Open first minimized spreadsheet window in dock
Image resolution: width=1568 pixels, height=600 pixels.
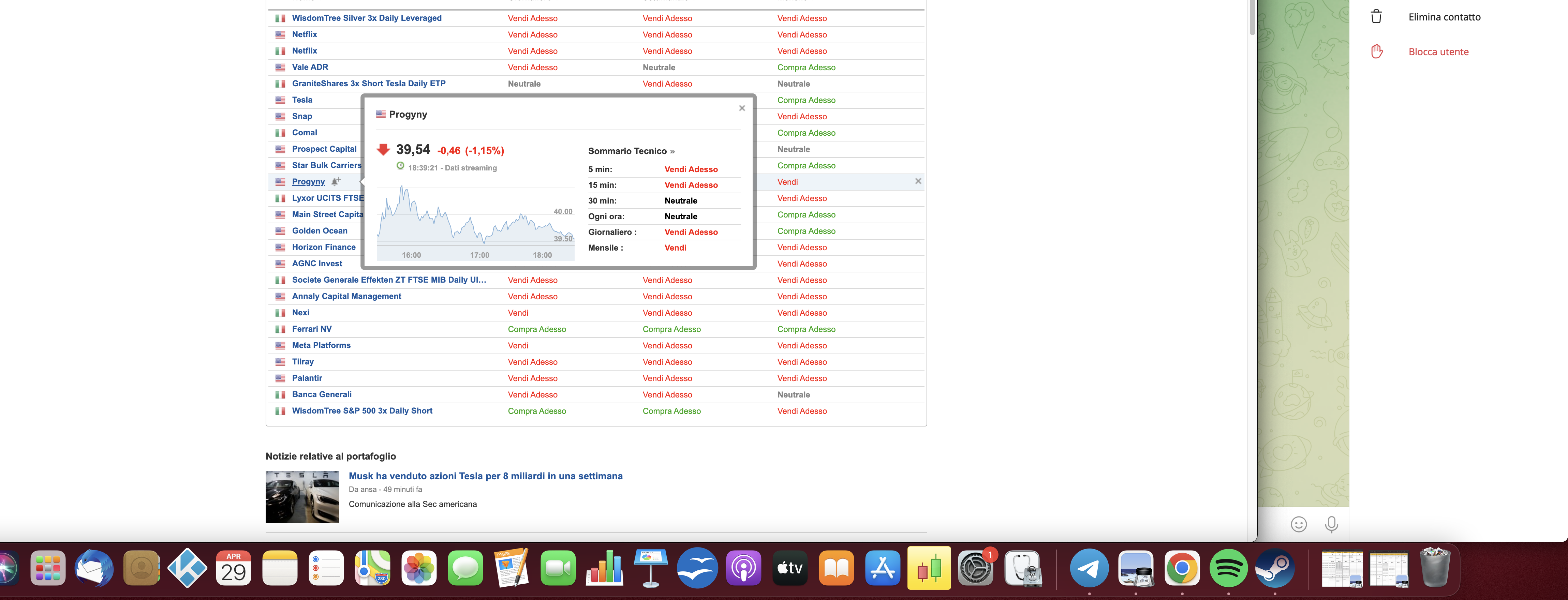click(x=1342, y=568)
